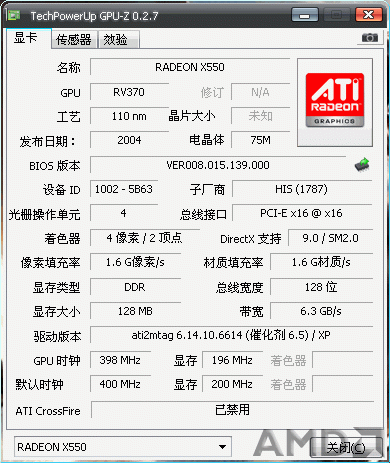
Task: Click the 设备 ID field 1002 - 5B63
Action: (124, 189)
